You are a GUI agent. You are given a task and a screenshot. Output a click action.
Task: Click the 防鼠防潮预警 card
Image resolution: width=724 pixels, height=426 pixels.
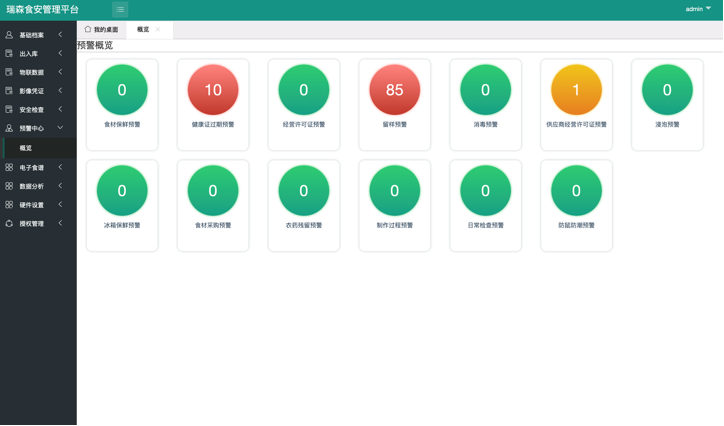tap(576, 205)
